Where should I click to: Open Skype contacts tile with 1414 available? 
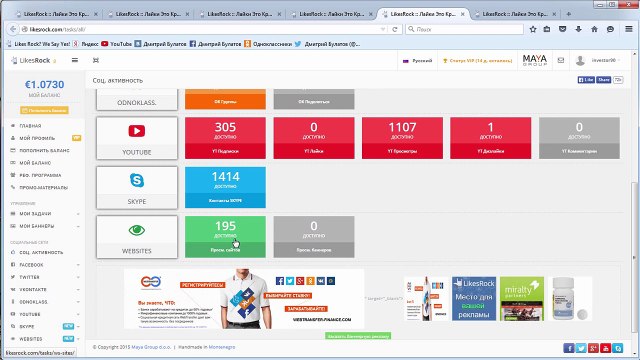tap(225, 187)
